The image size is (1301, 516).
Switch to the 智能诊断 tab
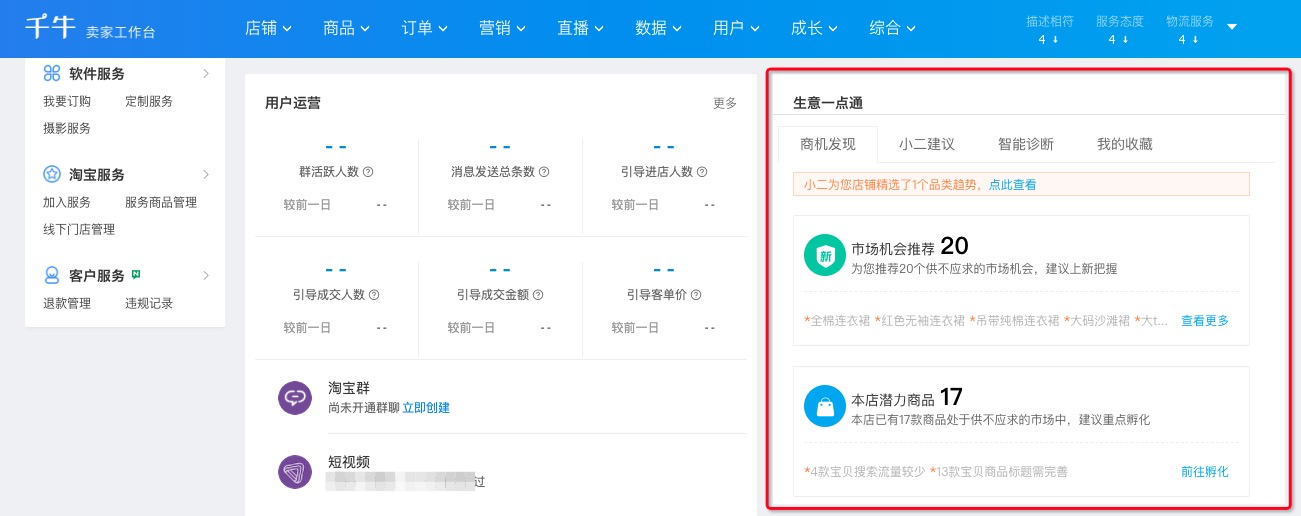tap(1026, 144)
